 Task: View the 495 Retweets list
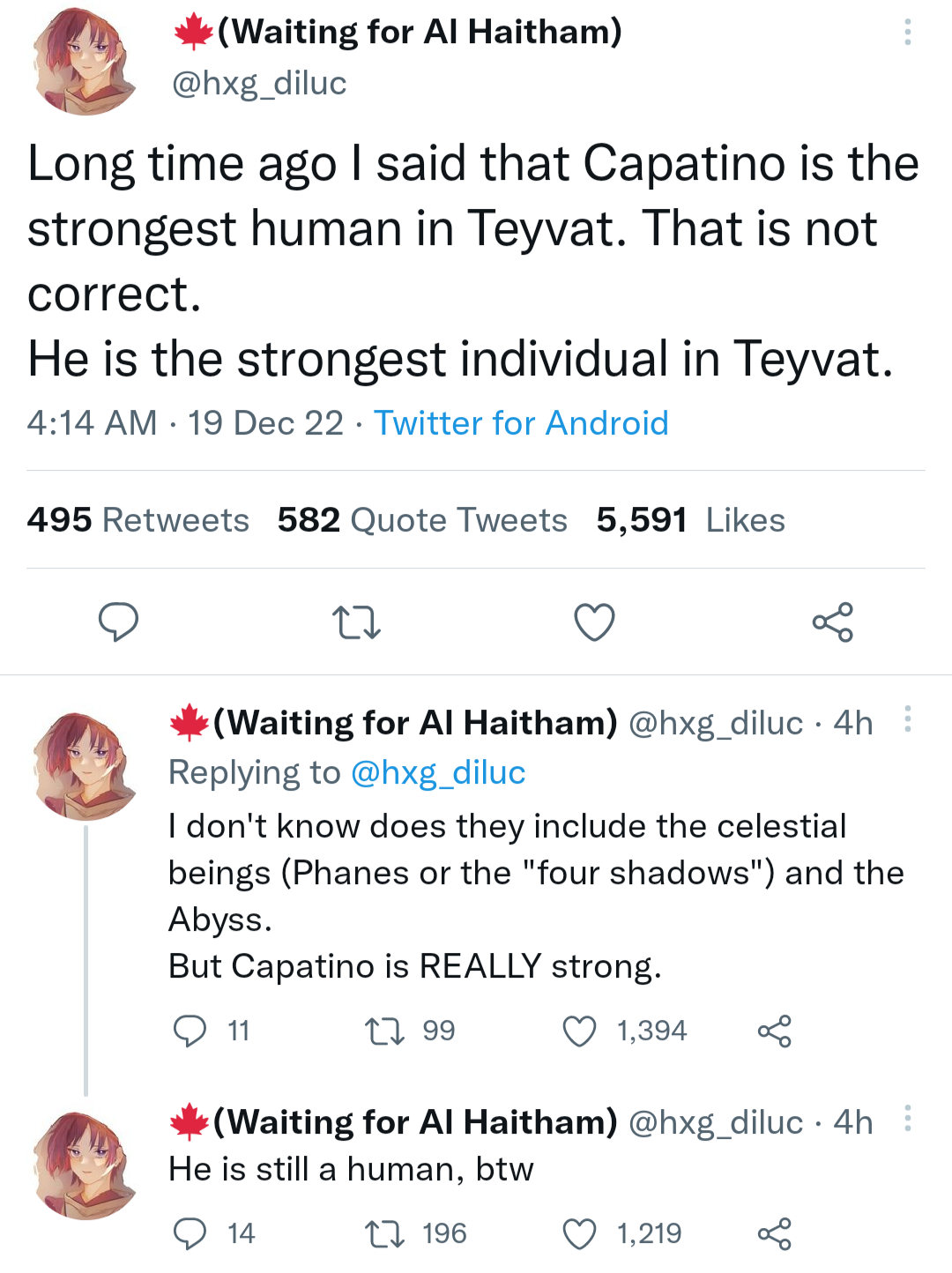coord(138,520)
